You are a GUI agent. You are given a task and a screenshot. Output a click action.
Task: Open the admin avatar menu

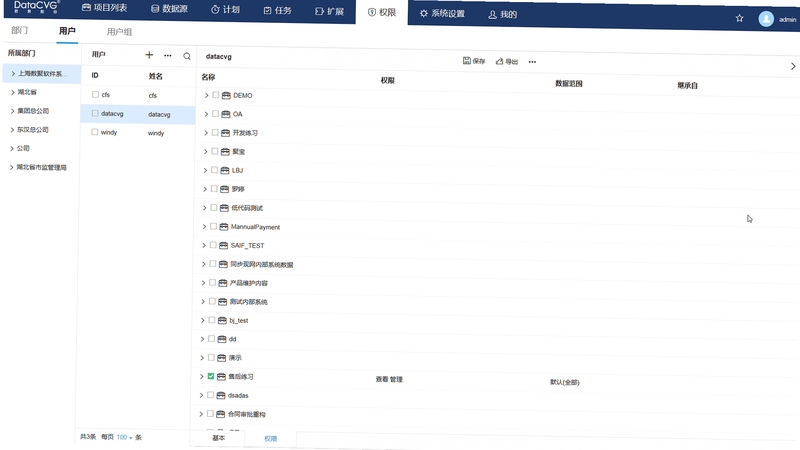click(766, 19)
